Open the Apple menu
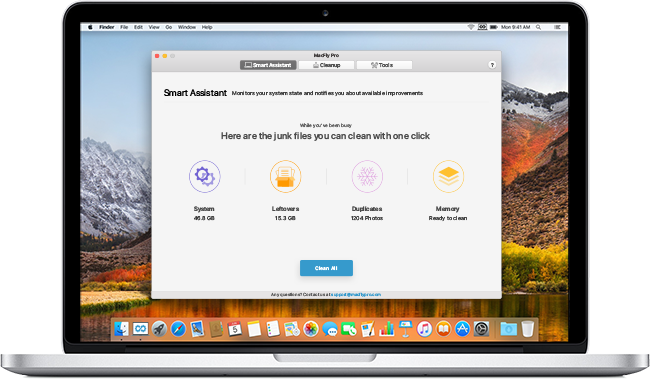650x380 pixels. tap(90, 27)
